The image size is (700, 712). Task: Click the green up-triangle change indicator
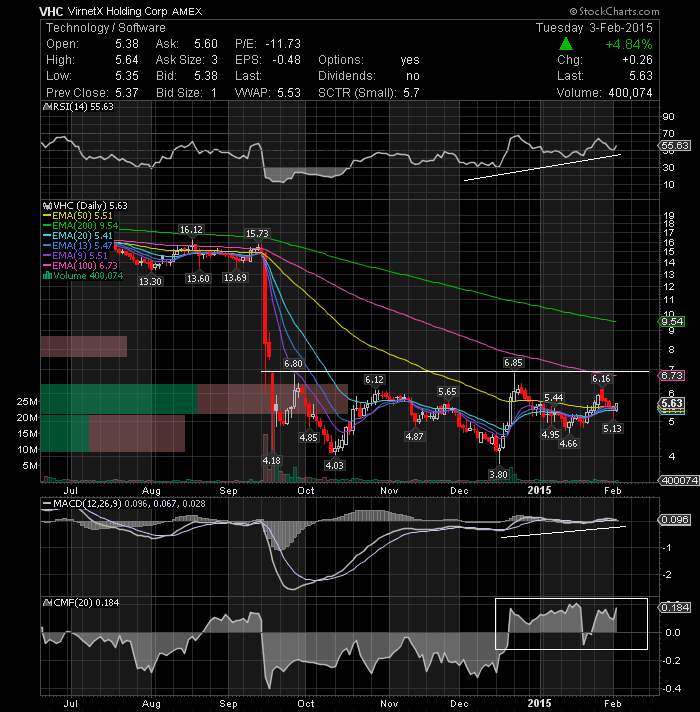click(565, 44)
